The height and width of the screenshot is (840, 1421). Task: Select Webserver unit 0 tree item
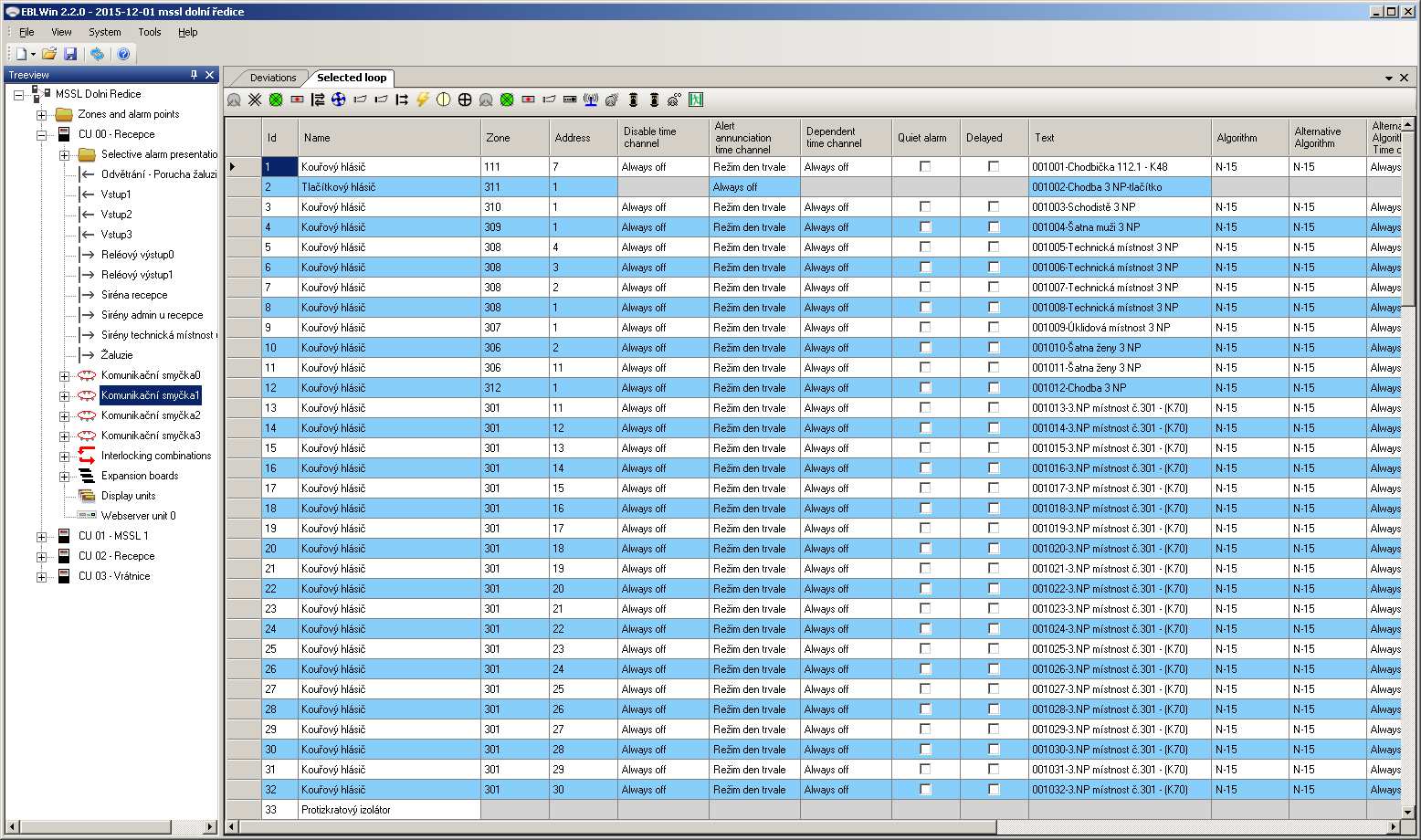click(x=138, y=516)
